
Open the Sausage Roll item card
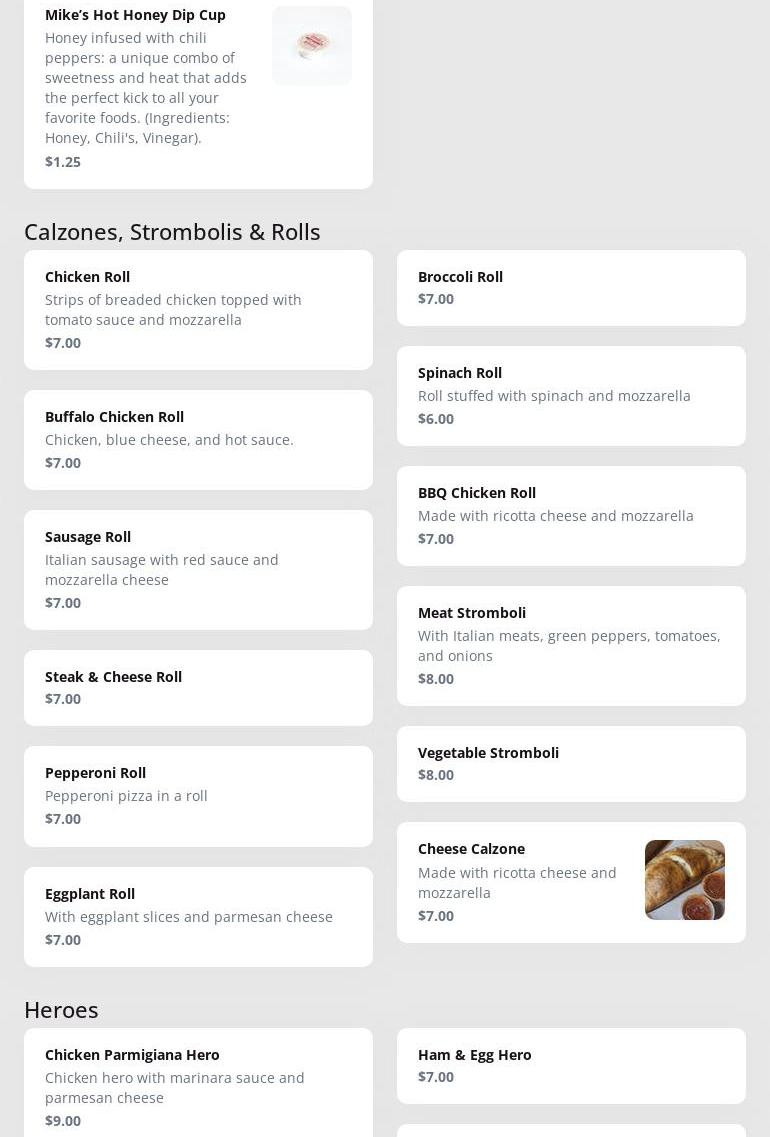click(x=198, y=569)
